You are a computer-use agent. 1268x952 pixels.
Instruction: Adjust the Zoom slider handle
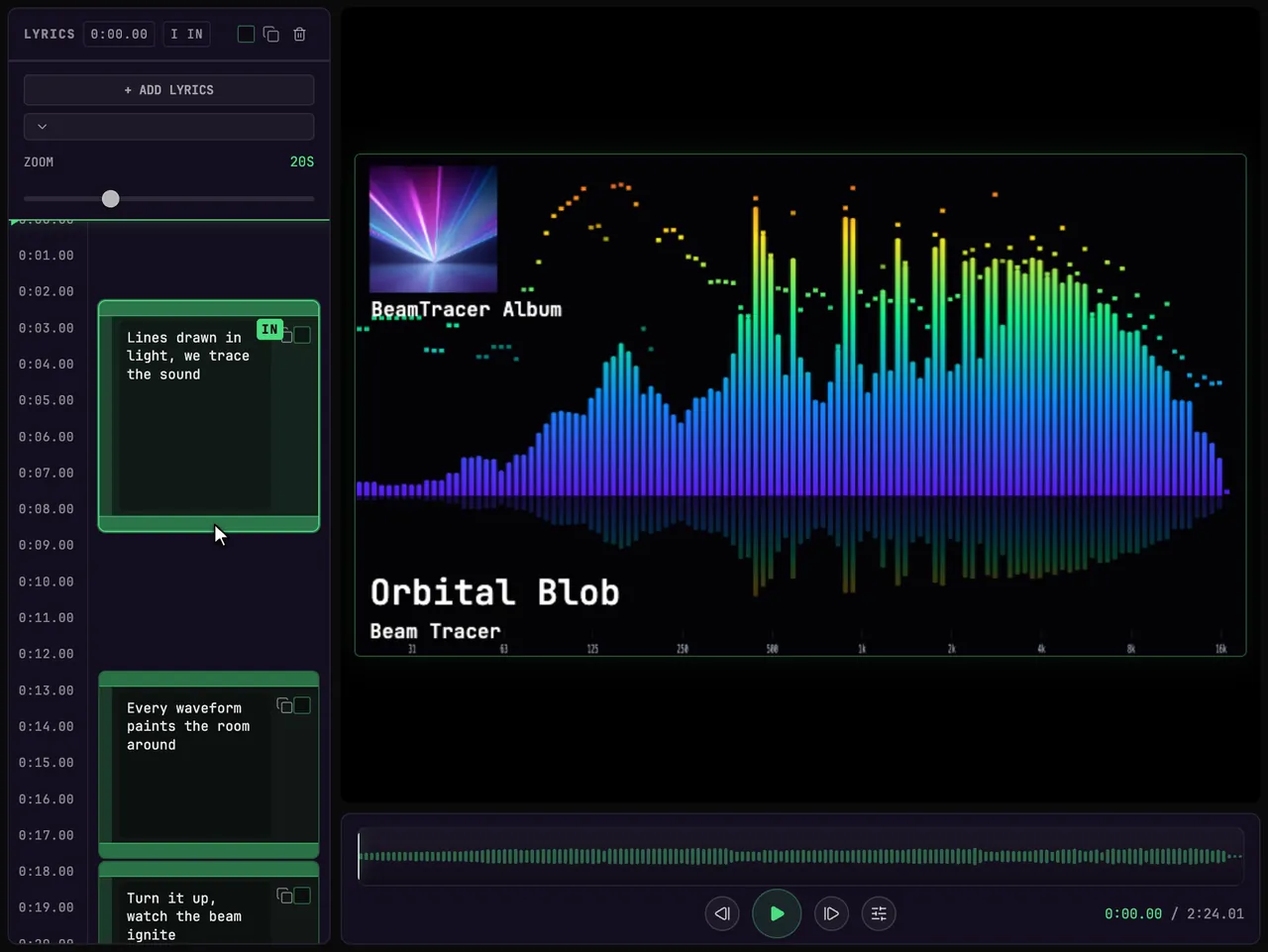pos(111,199)
